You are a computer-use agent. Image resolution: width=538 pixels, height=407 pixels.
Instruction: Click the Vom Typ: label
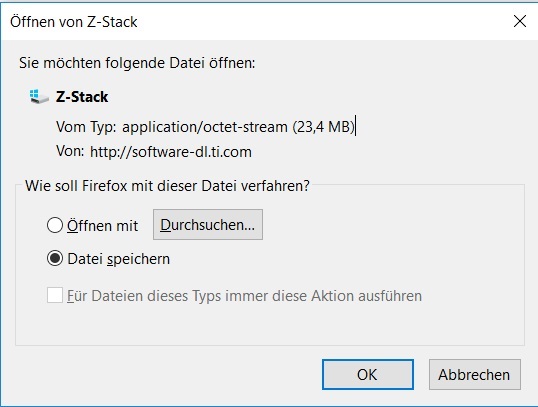point(86,127)
